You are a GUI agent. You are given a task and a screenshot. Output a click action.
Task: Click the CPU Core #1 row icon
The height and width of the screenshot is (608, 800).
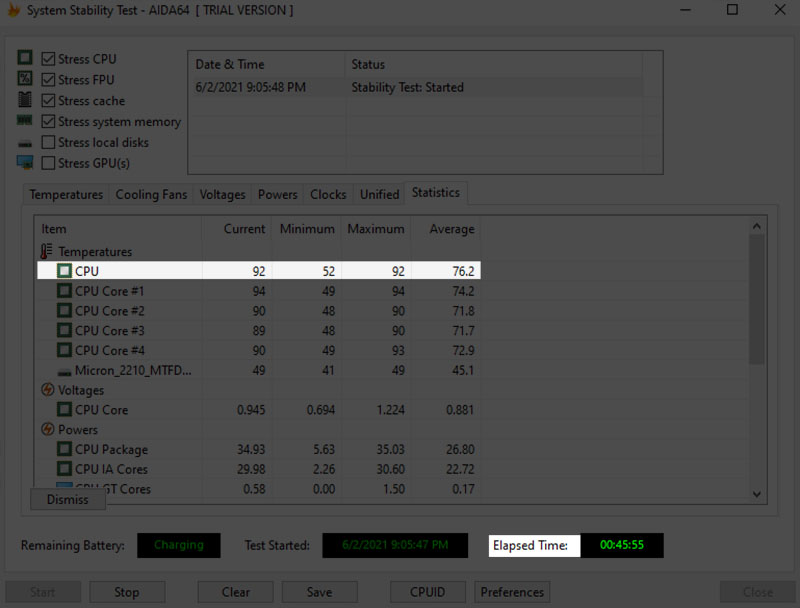[x=64, y=291]
